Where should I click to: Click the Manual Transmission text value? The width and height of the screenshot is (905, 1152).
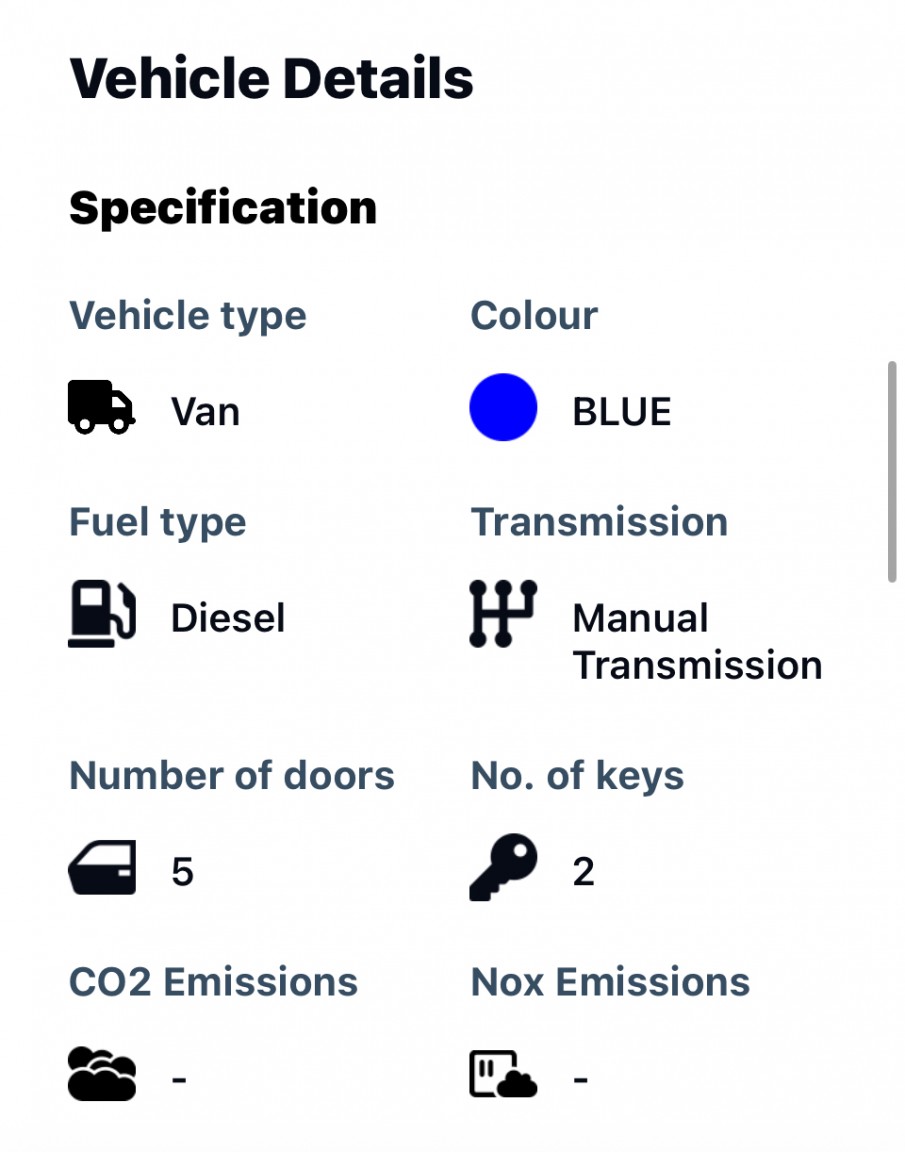pos(697,640)
